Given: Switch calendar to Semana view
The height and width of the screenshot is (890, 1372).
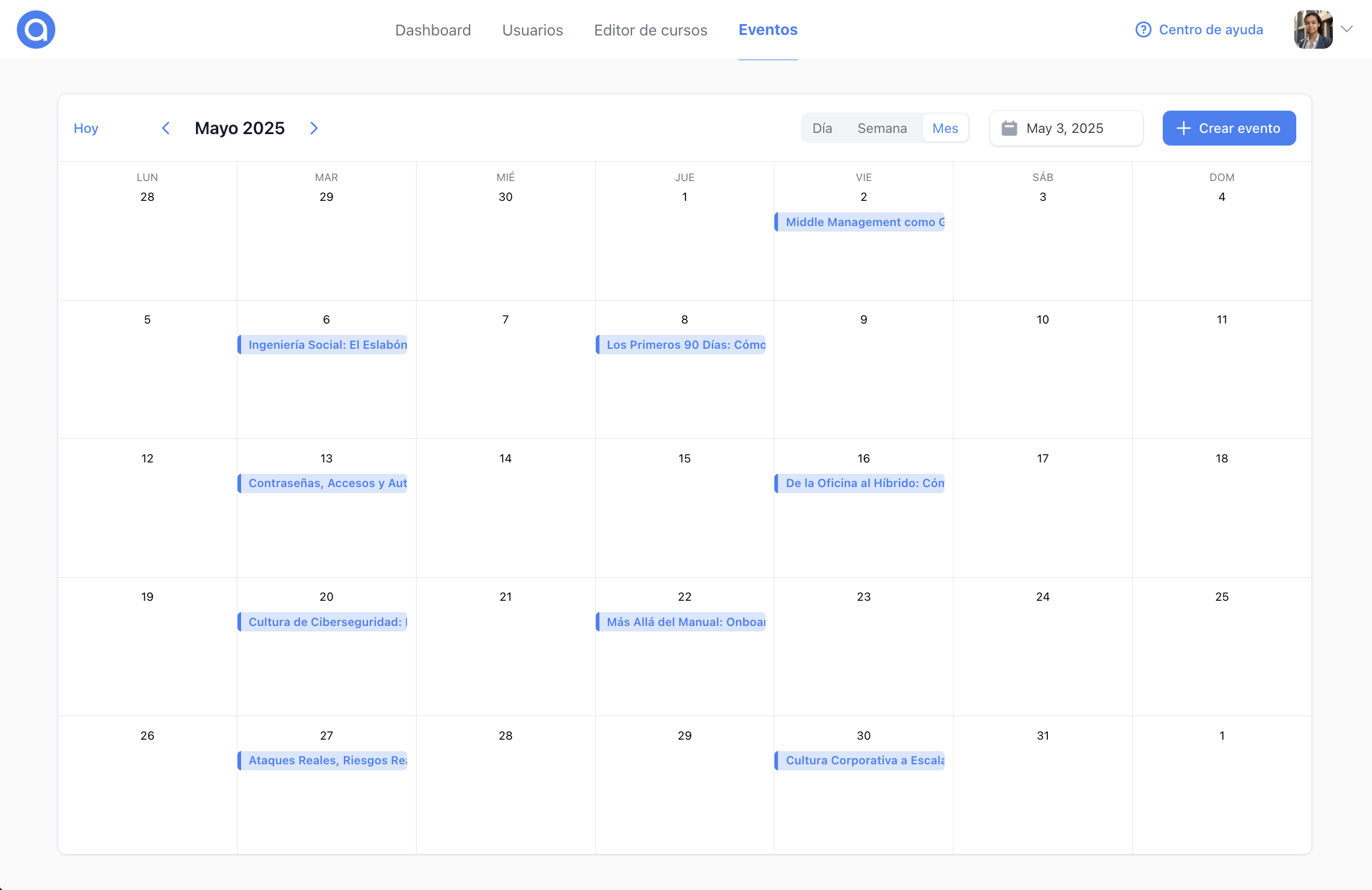Looking at the screenshot, I should 882,128.
